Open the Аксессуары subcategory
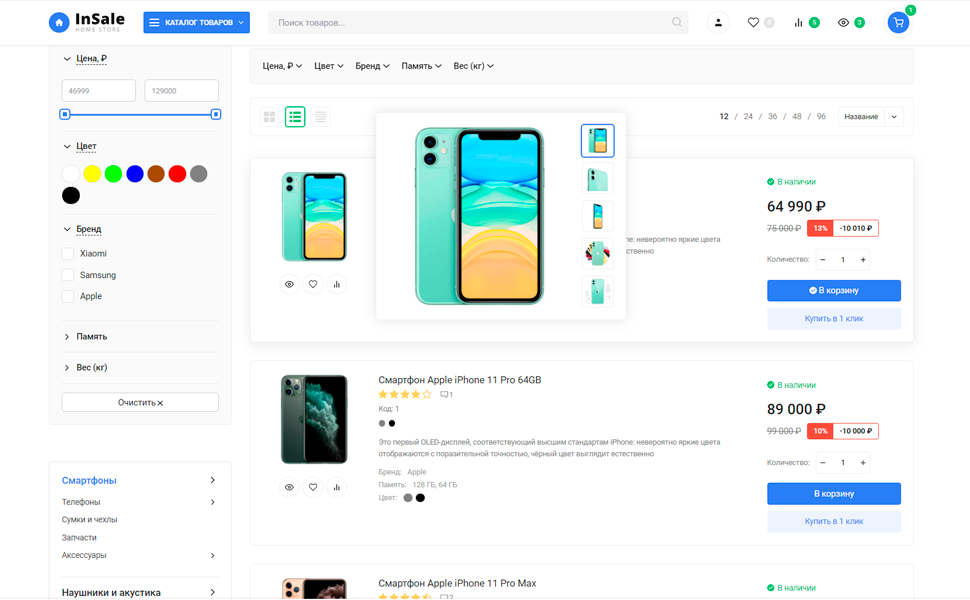 pos(84,555)
